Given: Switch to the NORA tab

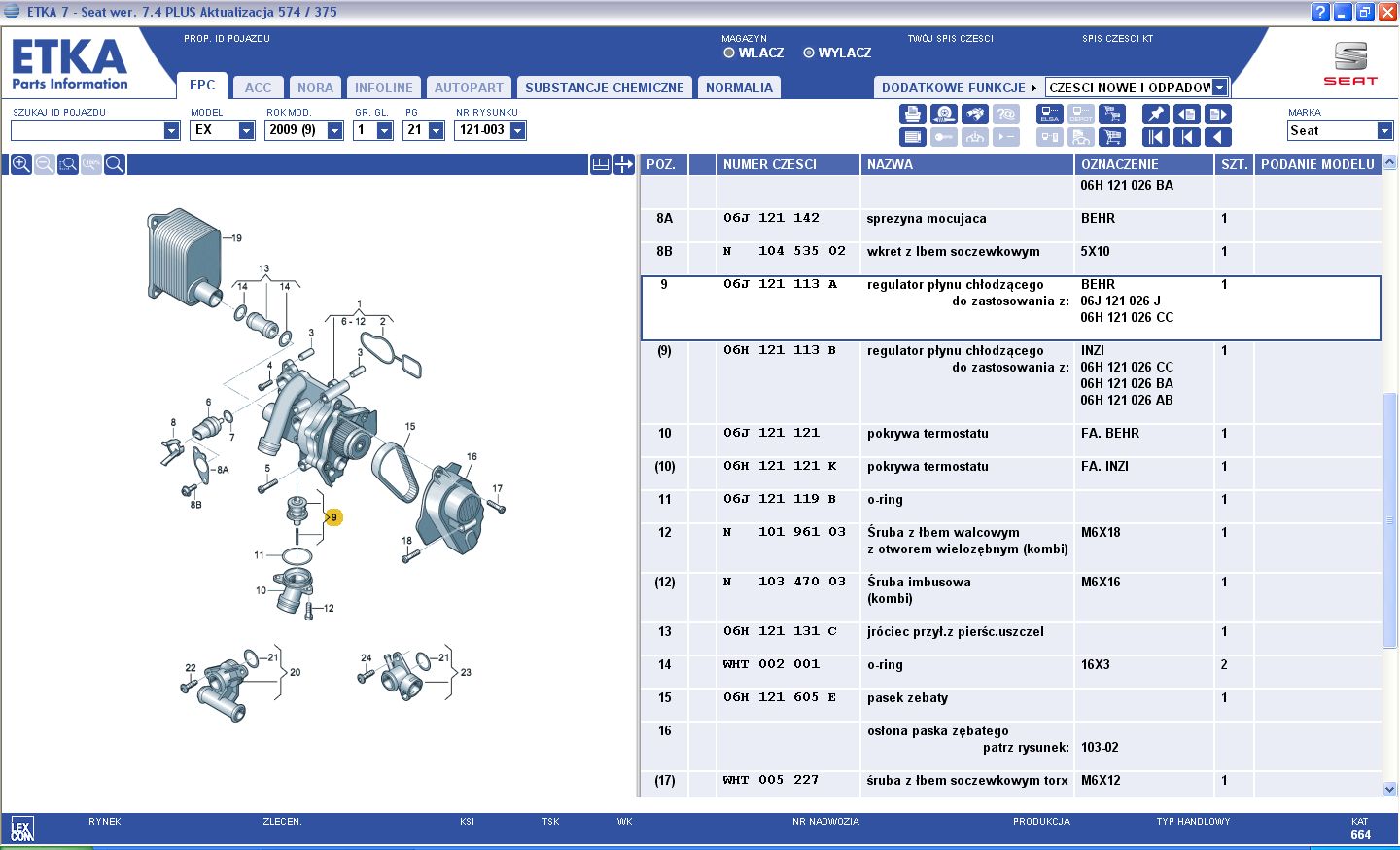Looking at the screenshot, I should (315, 88).
